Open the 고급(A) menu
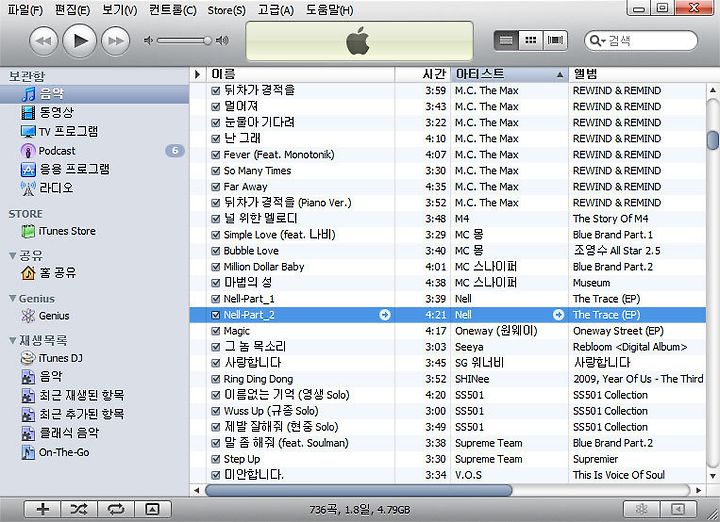This screenshot has height=522, width=720. pyautogui.click(x=276, y=10)
